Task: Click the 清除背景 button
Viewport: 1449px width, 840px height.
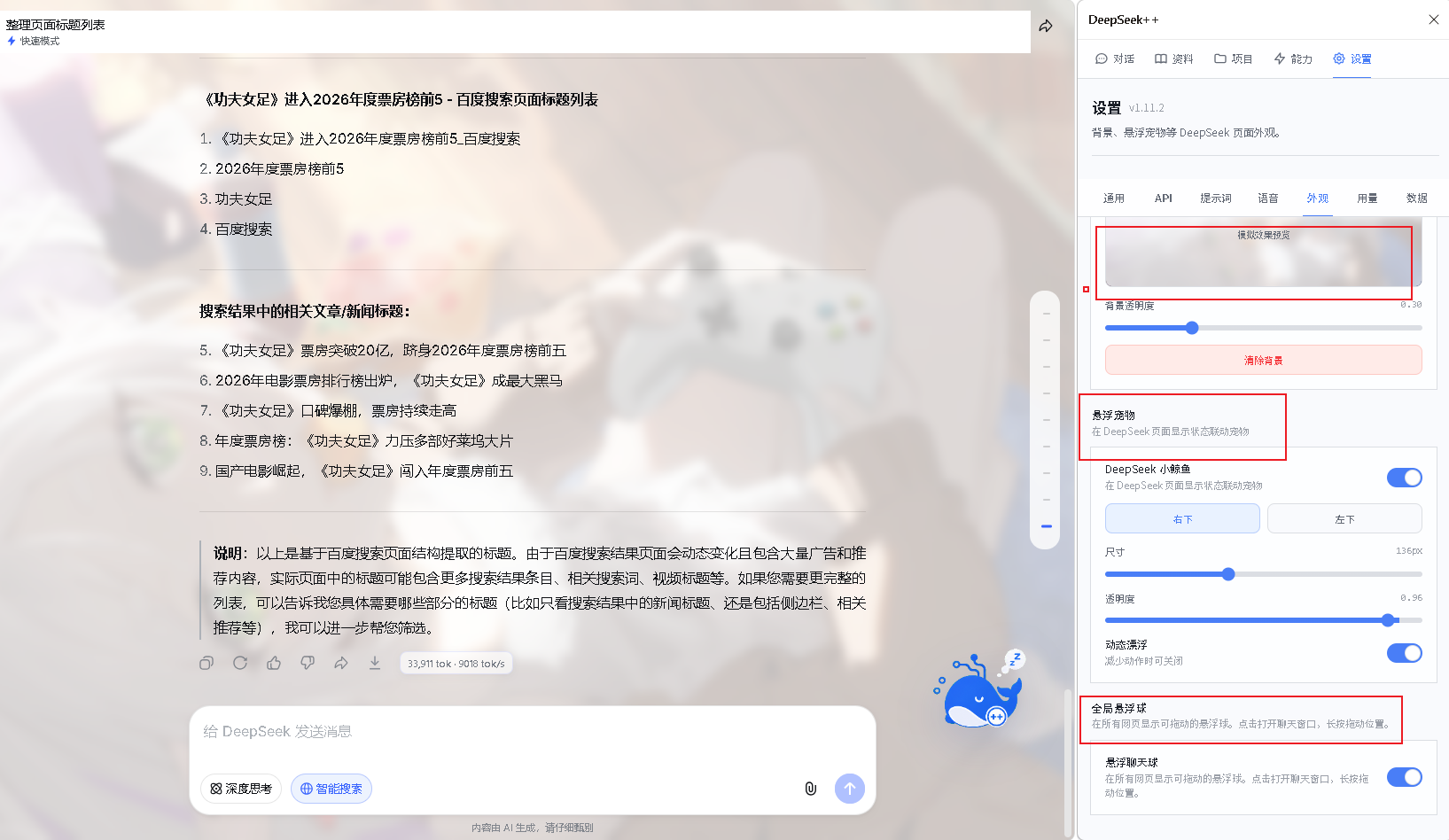Action: [1264, 361]
